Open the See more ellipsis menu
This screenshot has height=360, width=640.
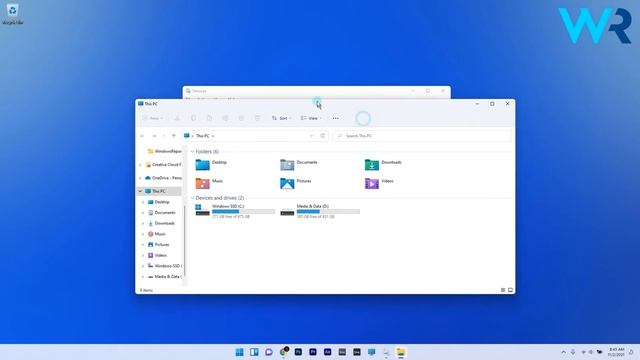tap(336, 118)
